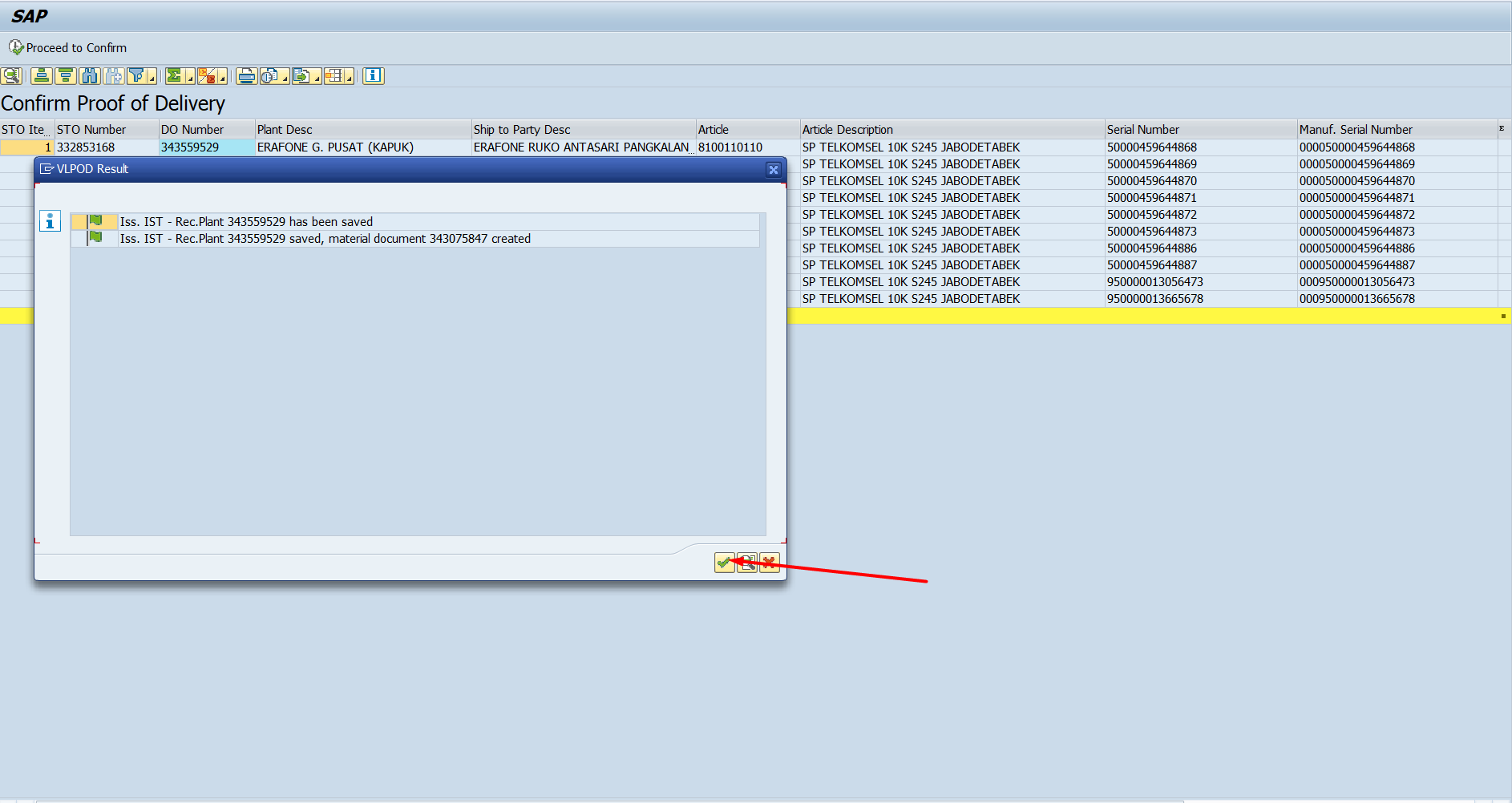Click the blue Information toolbar icon

[373, 76]
